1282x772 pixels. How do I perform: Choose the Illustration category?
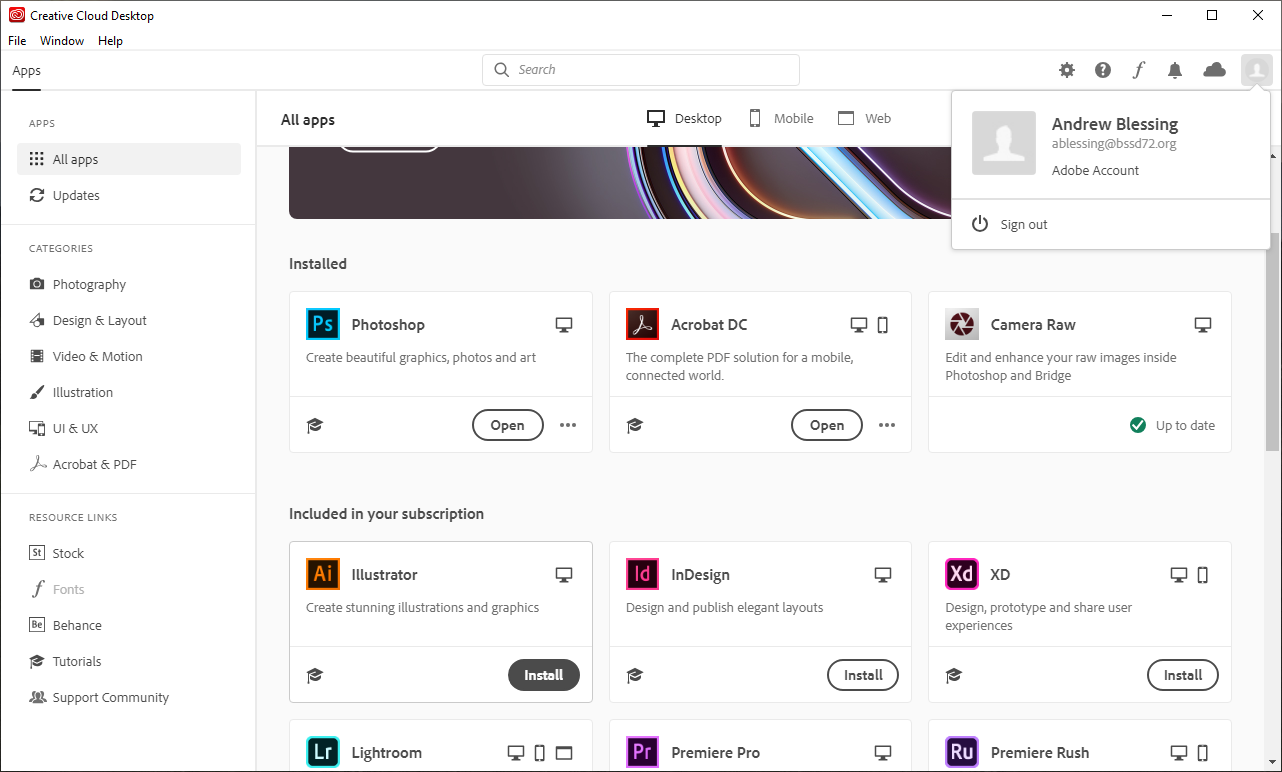coord(129,392)
